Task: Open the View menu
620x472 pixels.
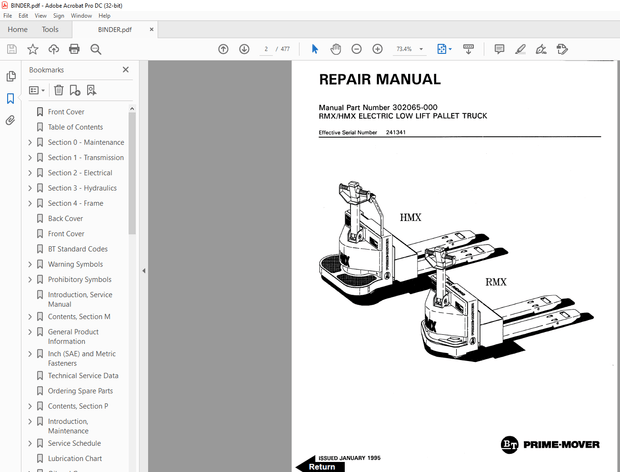Action: tap(40, 16)
